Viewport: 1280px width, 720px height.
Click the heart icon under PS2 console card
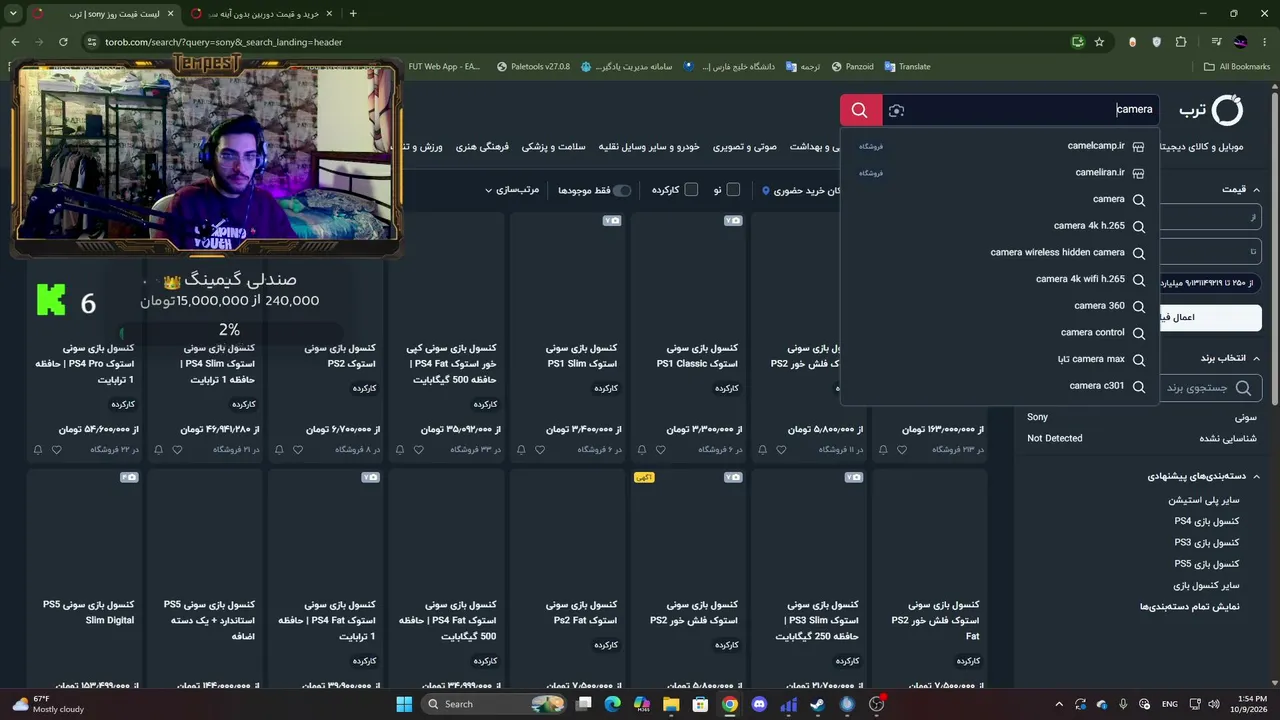click(x=299, y=450)
